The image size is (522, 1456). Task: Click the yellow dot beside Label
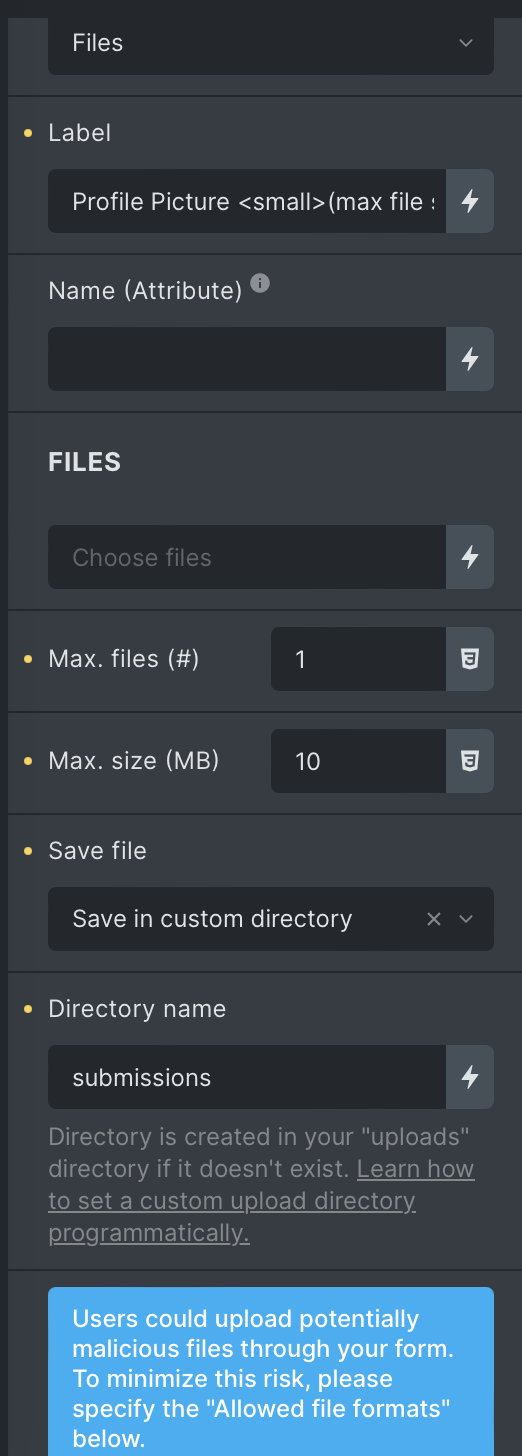click(x=28, y=133)
